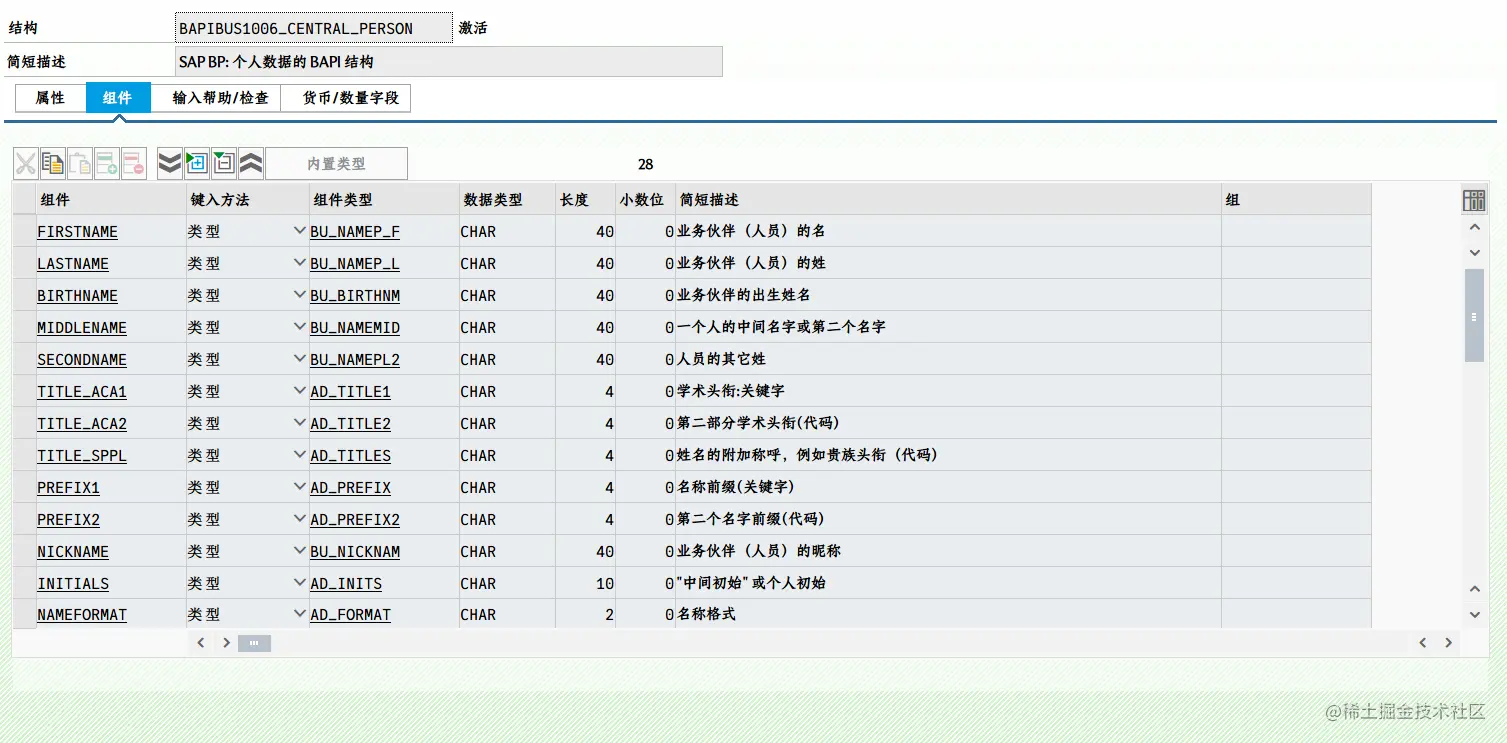Open typing method dropdown for TITLE_ACA1
This screenshot has width=1507, height=743.
(299, 391)
